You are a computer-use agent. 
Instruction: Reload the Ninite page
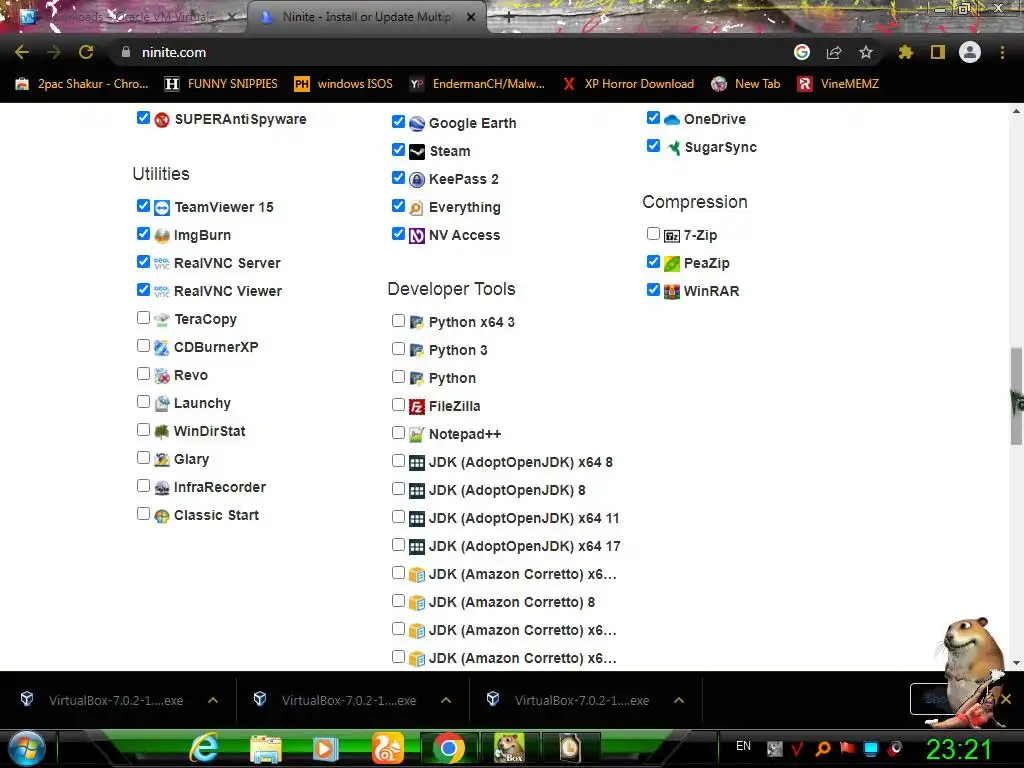(x=86, y=52)
